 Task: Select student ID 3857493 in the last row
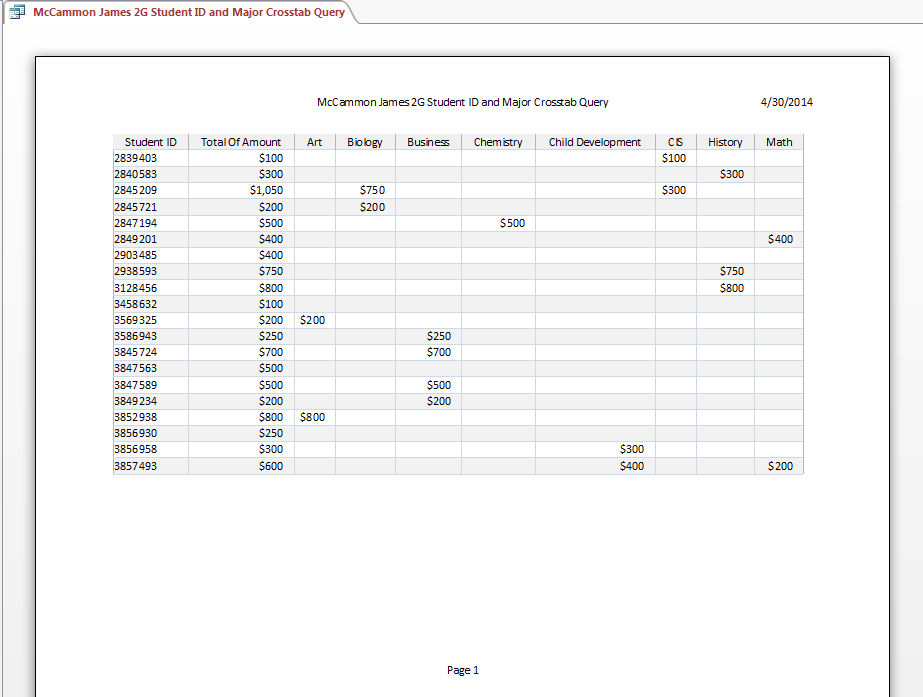[x=136, y=466]
